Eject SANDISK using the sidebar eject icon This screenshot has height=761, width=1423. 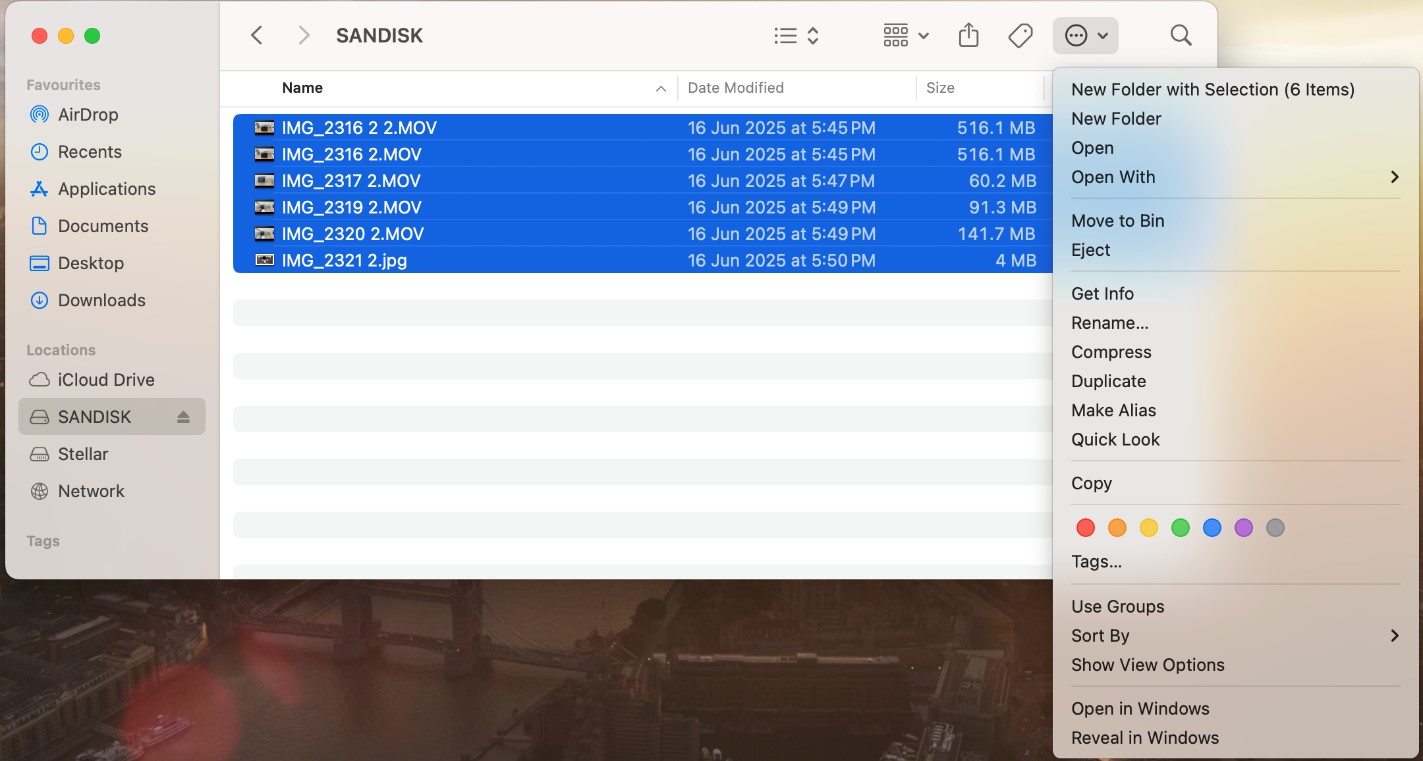[183, 417]
